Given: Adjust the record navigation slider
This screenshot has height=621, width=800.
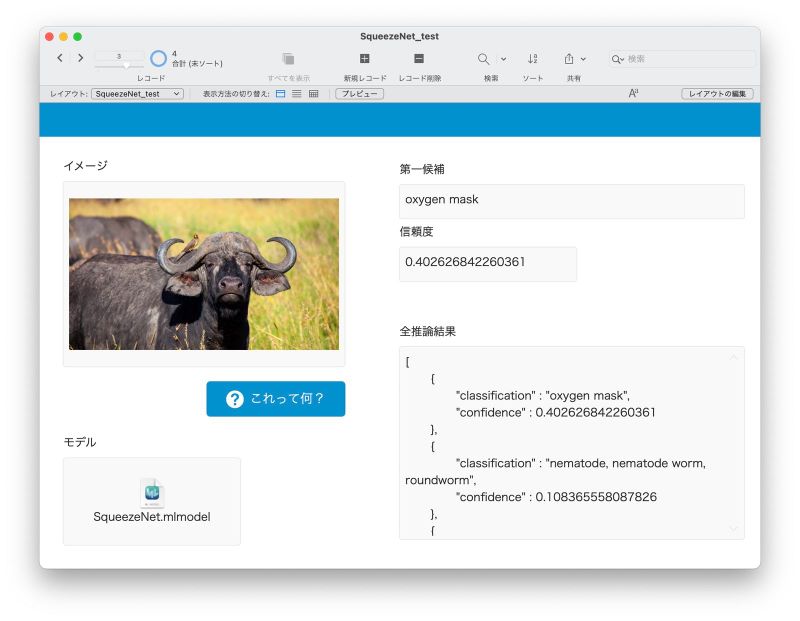Looking at the screenshot, I should (x=126, y=65).
